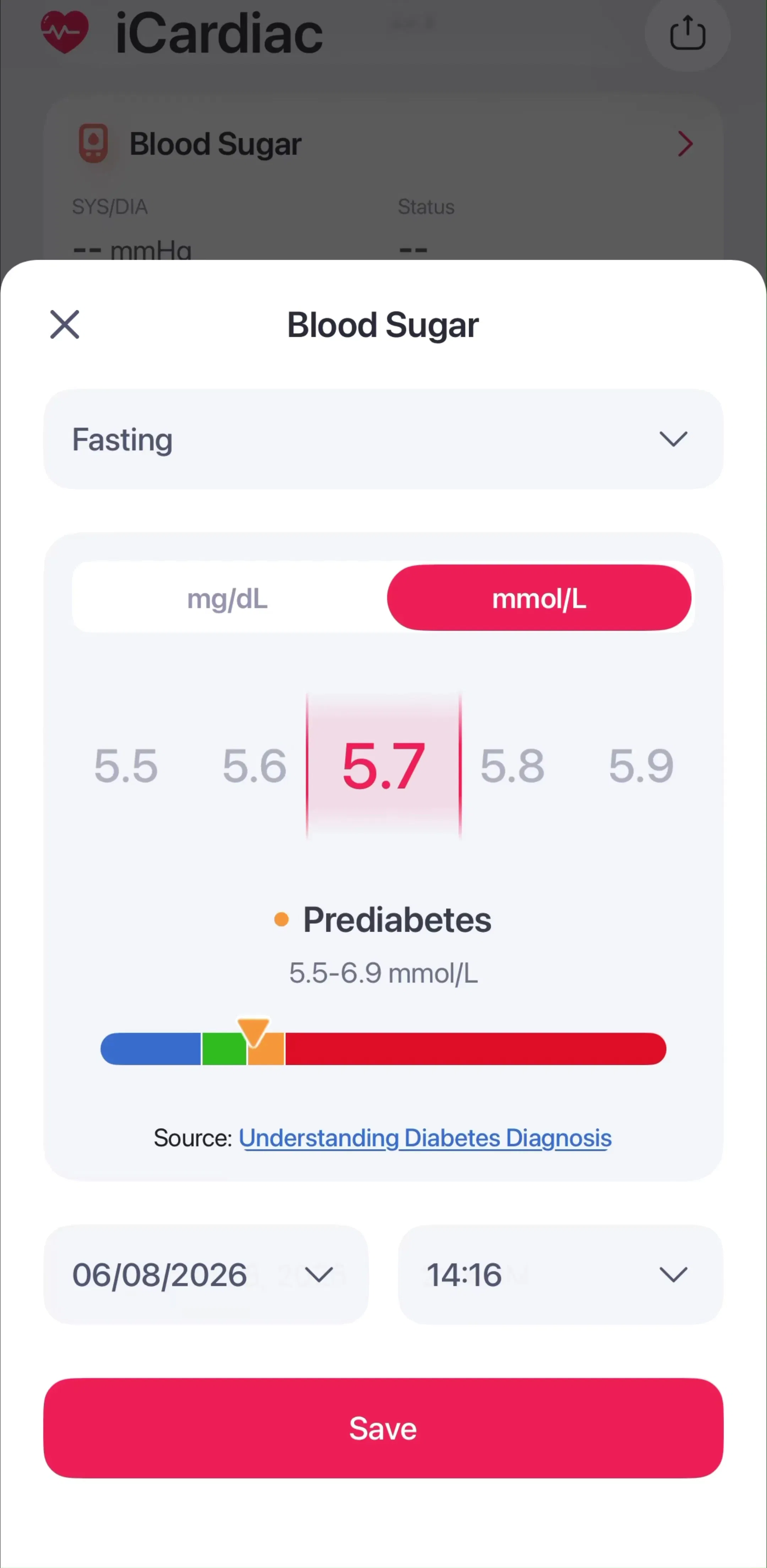Switch units to mg/dL

[x=228, y=598]
